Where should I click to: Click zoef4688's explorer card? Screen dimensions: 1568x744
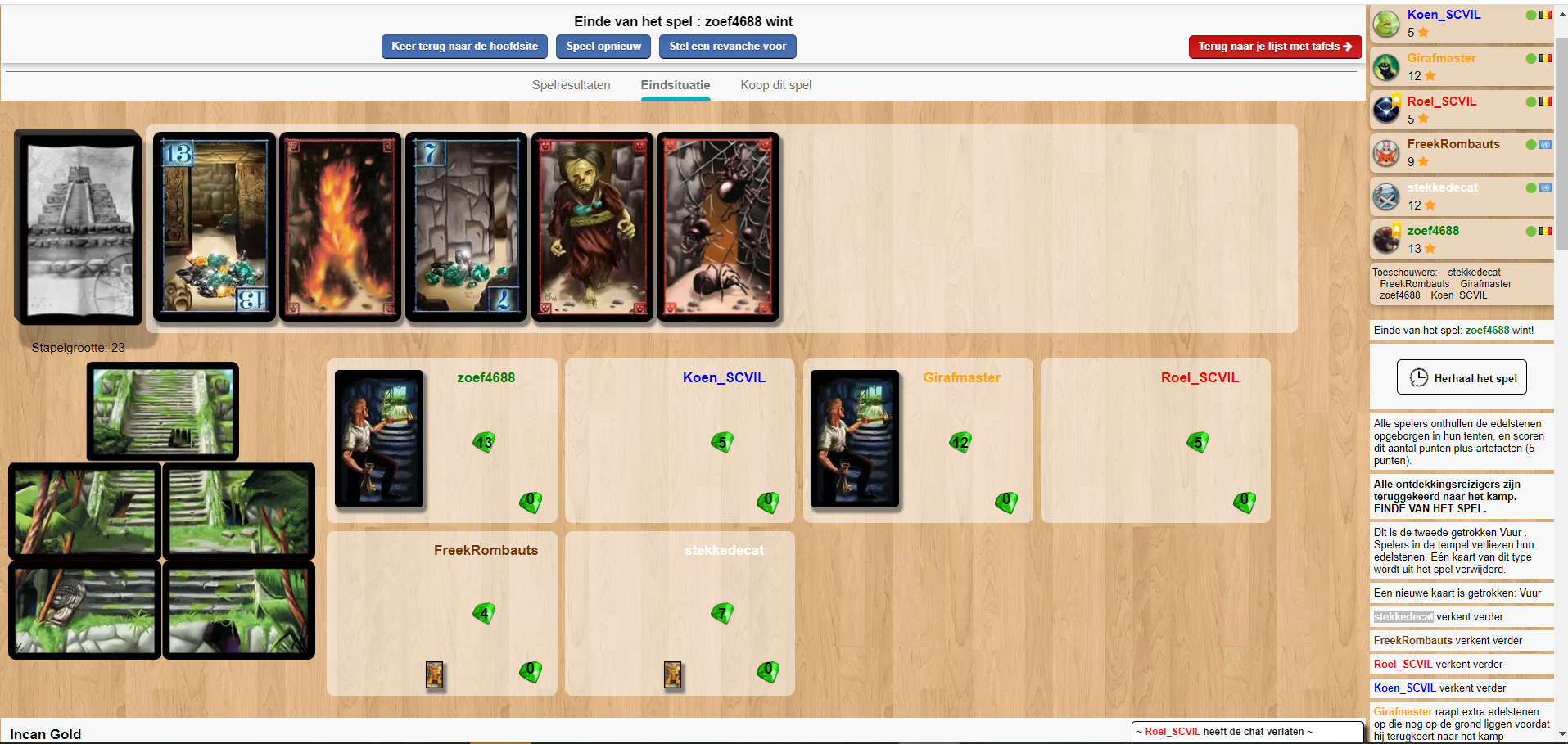pyautogui.click(x=379, y=439)
